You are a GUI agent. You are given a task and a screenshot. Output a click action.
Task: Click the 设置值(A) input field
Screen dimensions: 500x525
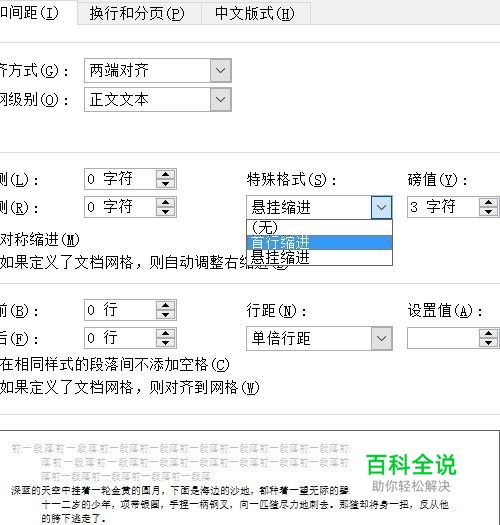click(443, 338)
